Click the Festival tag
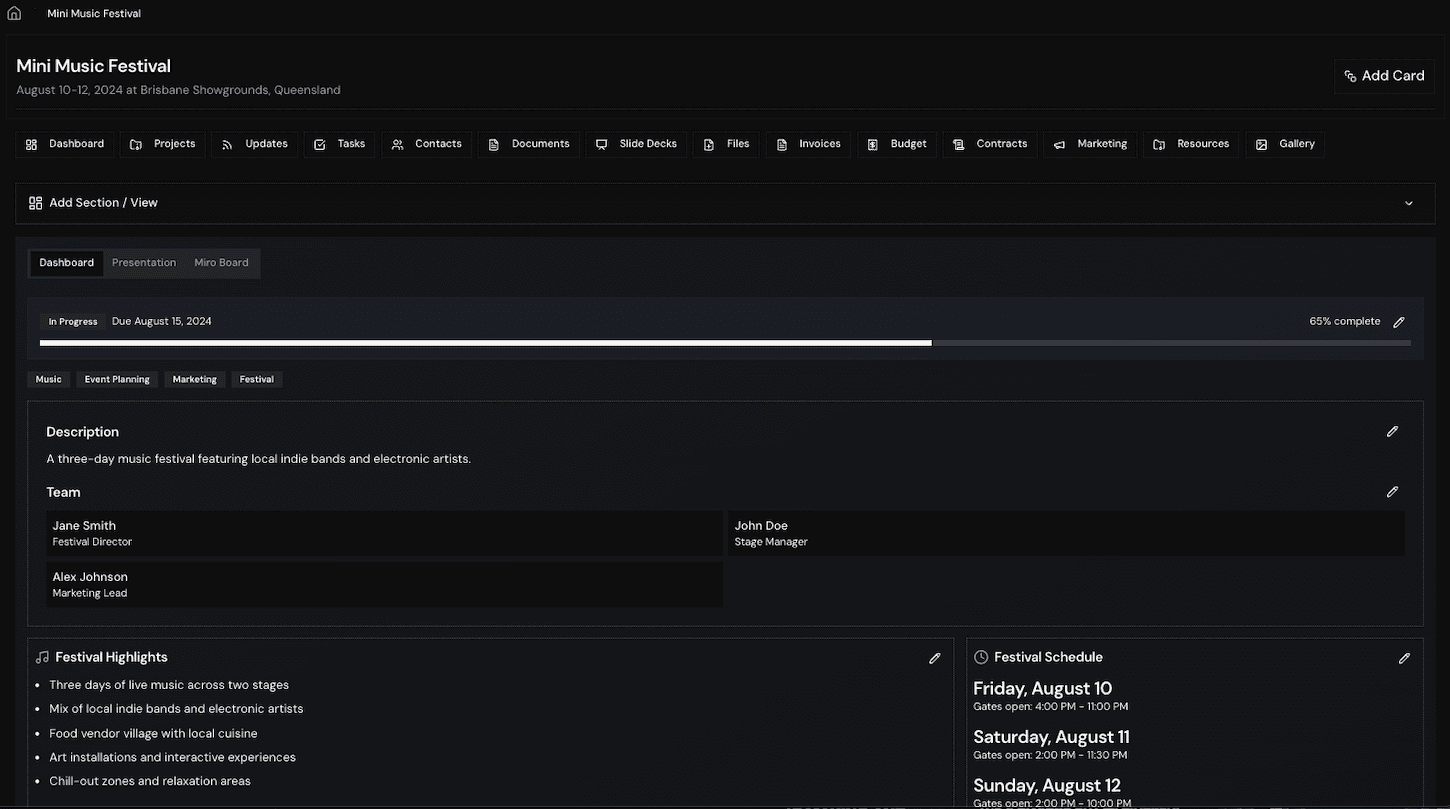This screenshot has width=1450, height=809. pos(257,380)
